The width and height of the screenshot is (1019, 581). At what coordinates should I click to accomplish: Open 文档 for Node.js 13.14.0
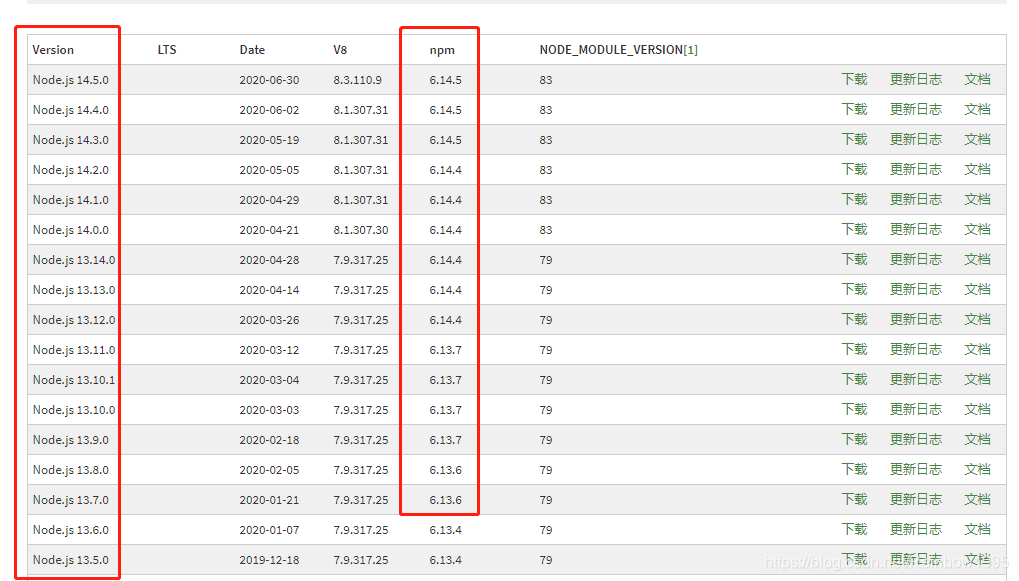(977, 260)
